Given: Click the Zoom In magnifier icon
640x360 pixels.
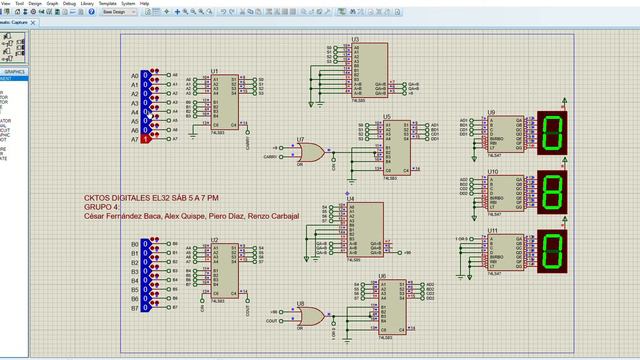Looking at the screenshot, I should click(x=185, y=12).
